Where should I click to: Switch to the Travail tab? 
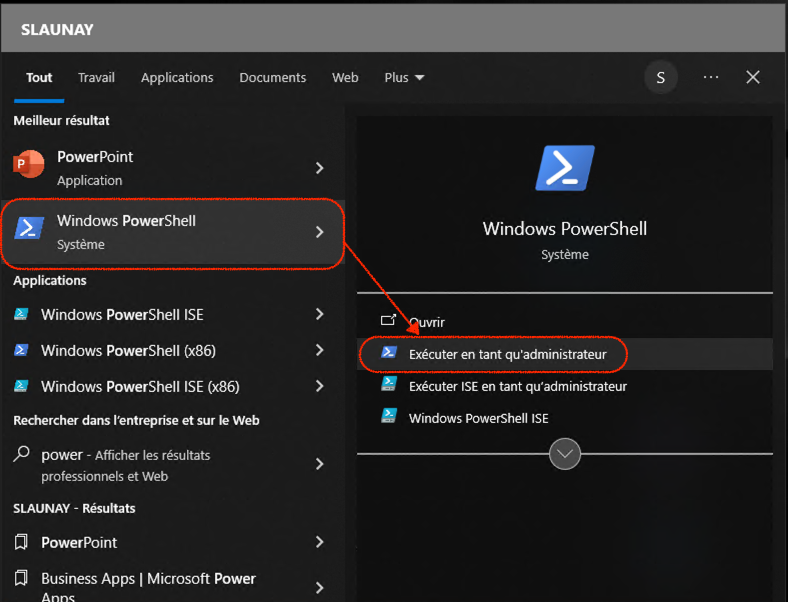click(x=96, y=77)
